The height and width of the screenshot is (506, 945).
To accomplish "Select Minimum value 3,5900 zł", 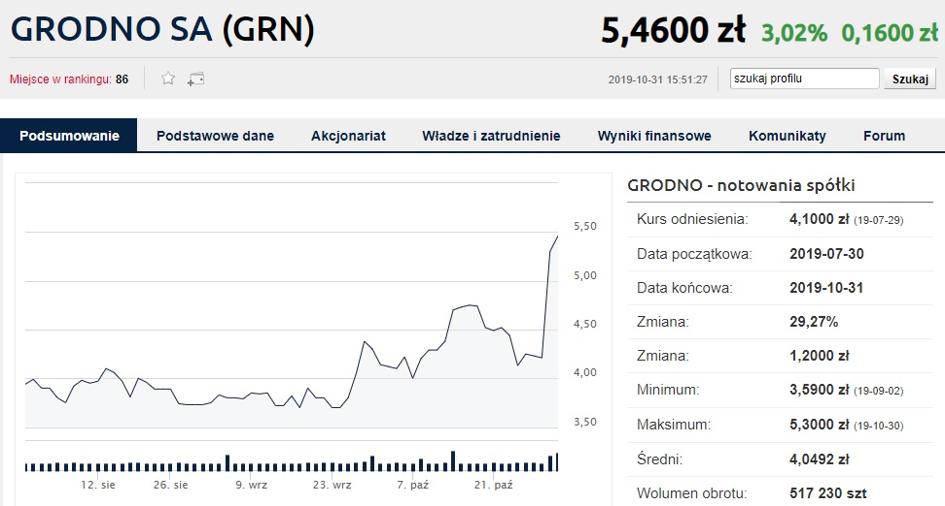I will [819, 390].
